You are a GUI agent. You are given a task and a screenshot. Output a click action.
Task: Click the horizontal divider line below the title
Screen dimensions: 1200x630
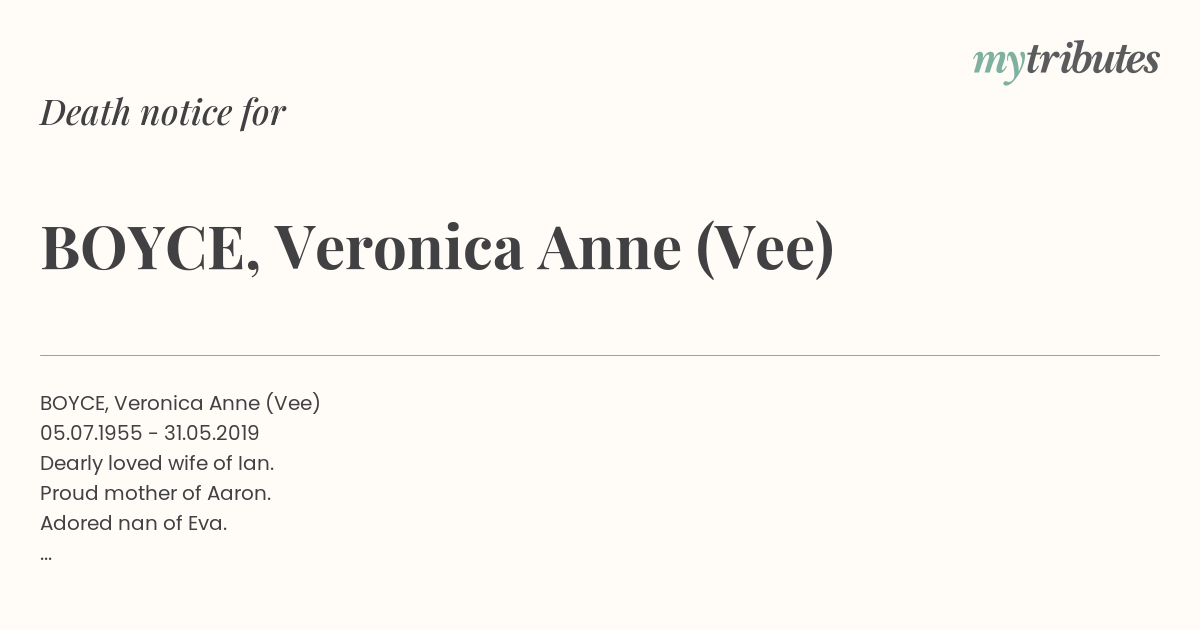600,355
